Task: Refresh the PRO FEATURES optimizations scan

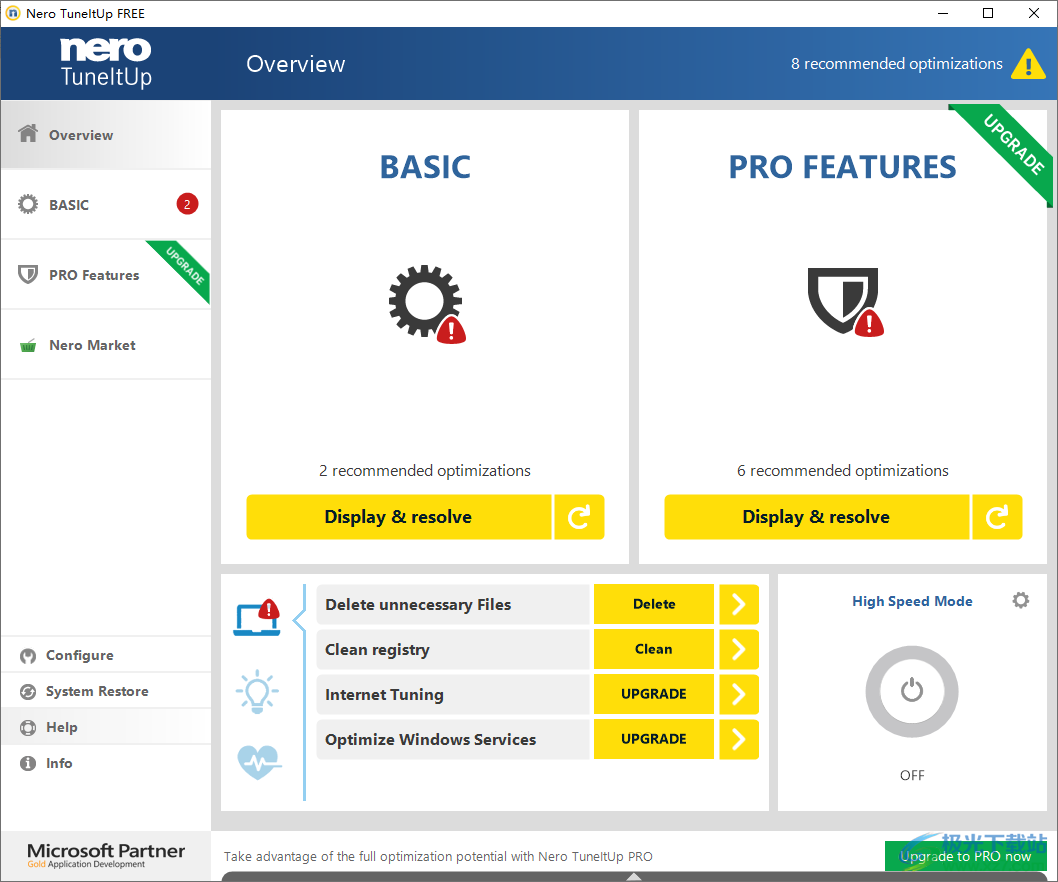Action: [x=997, y=517]
